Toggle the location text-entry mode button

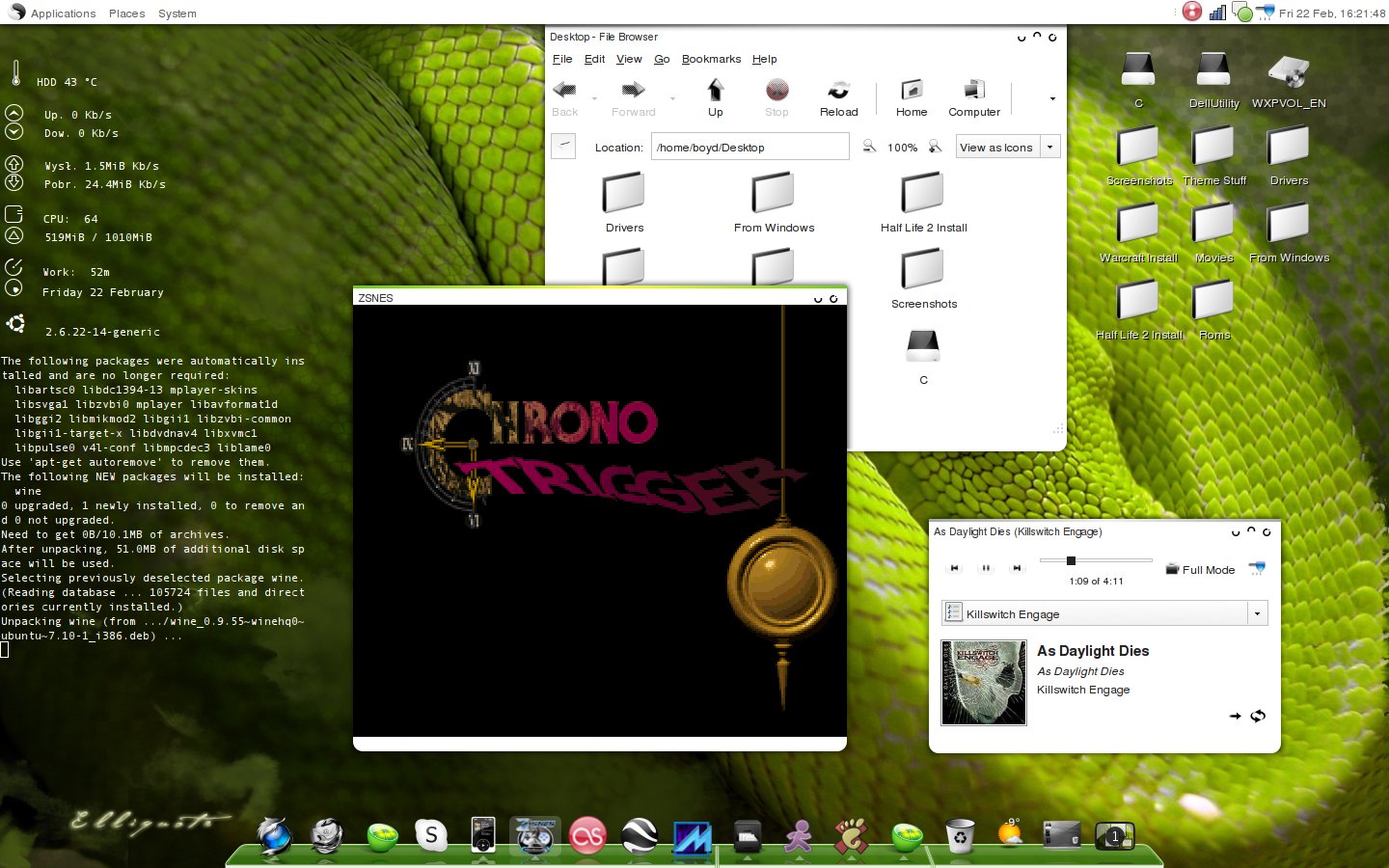click(563, 146)
